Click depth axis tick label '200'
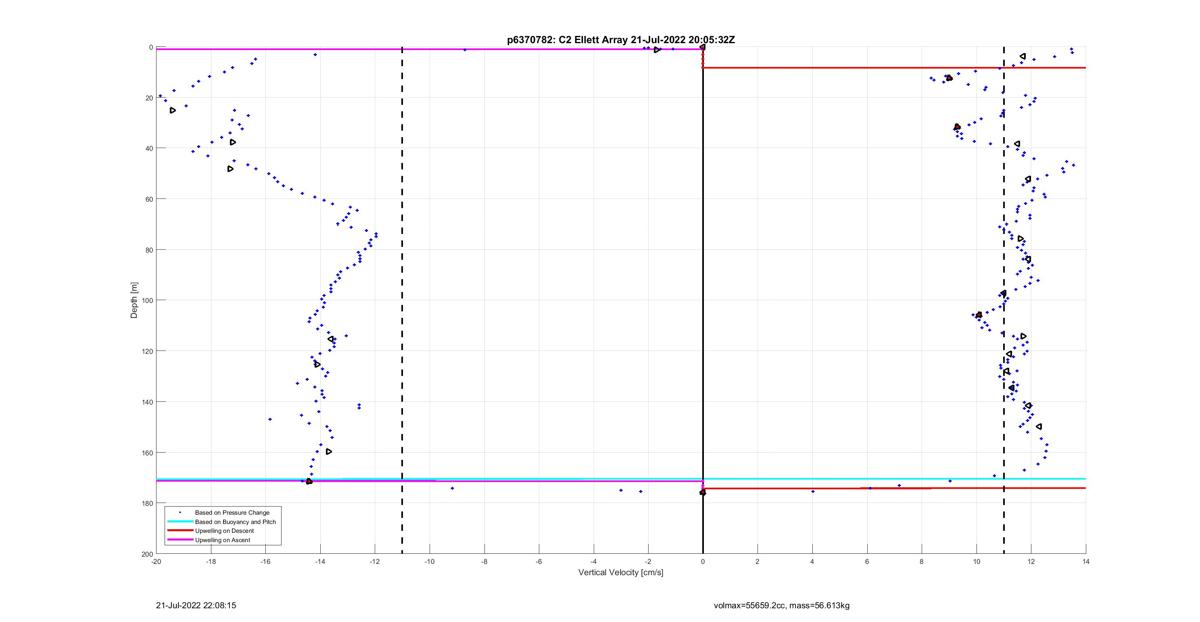1200x622 pixels. click(x=146, y=554)
